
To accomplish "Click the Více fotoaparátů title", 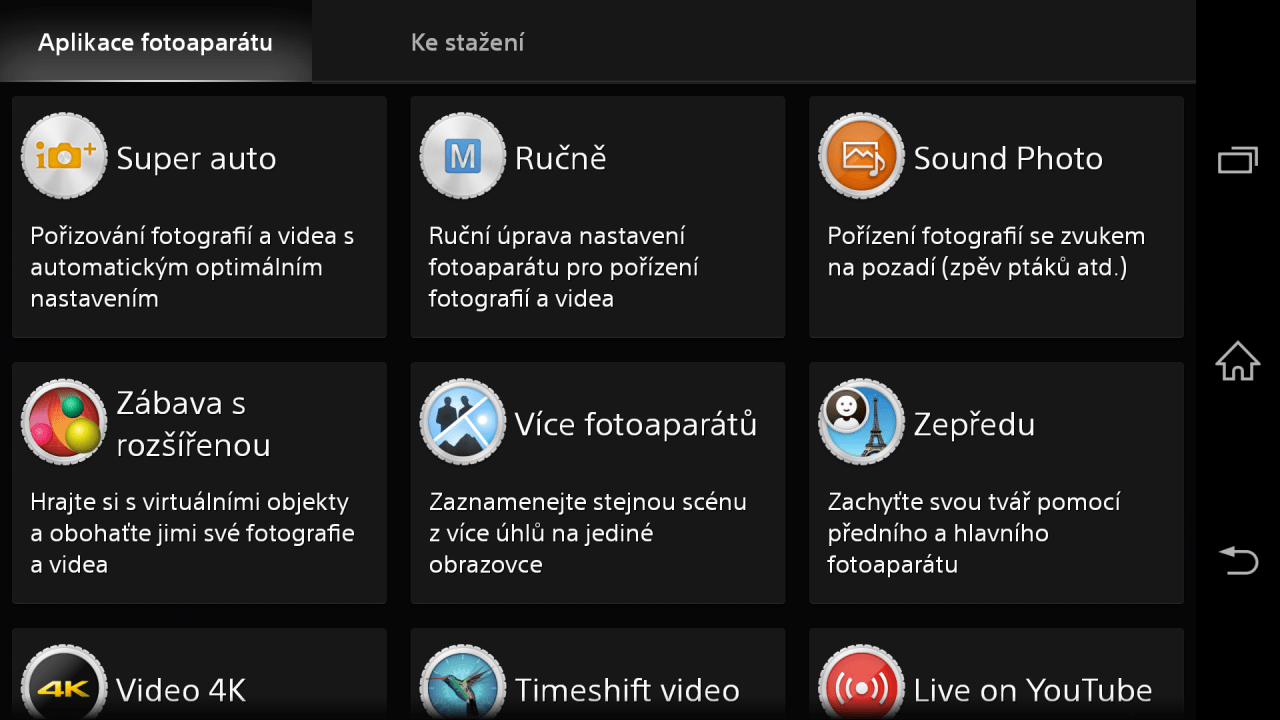I will coord(636,424).
